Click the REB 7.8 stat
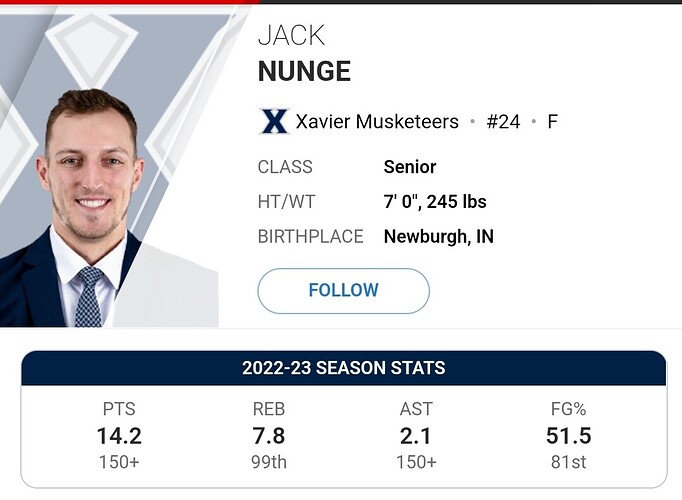Viewport: 682px width, 500px height. 270,435
